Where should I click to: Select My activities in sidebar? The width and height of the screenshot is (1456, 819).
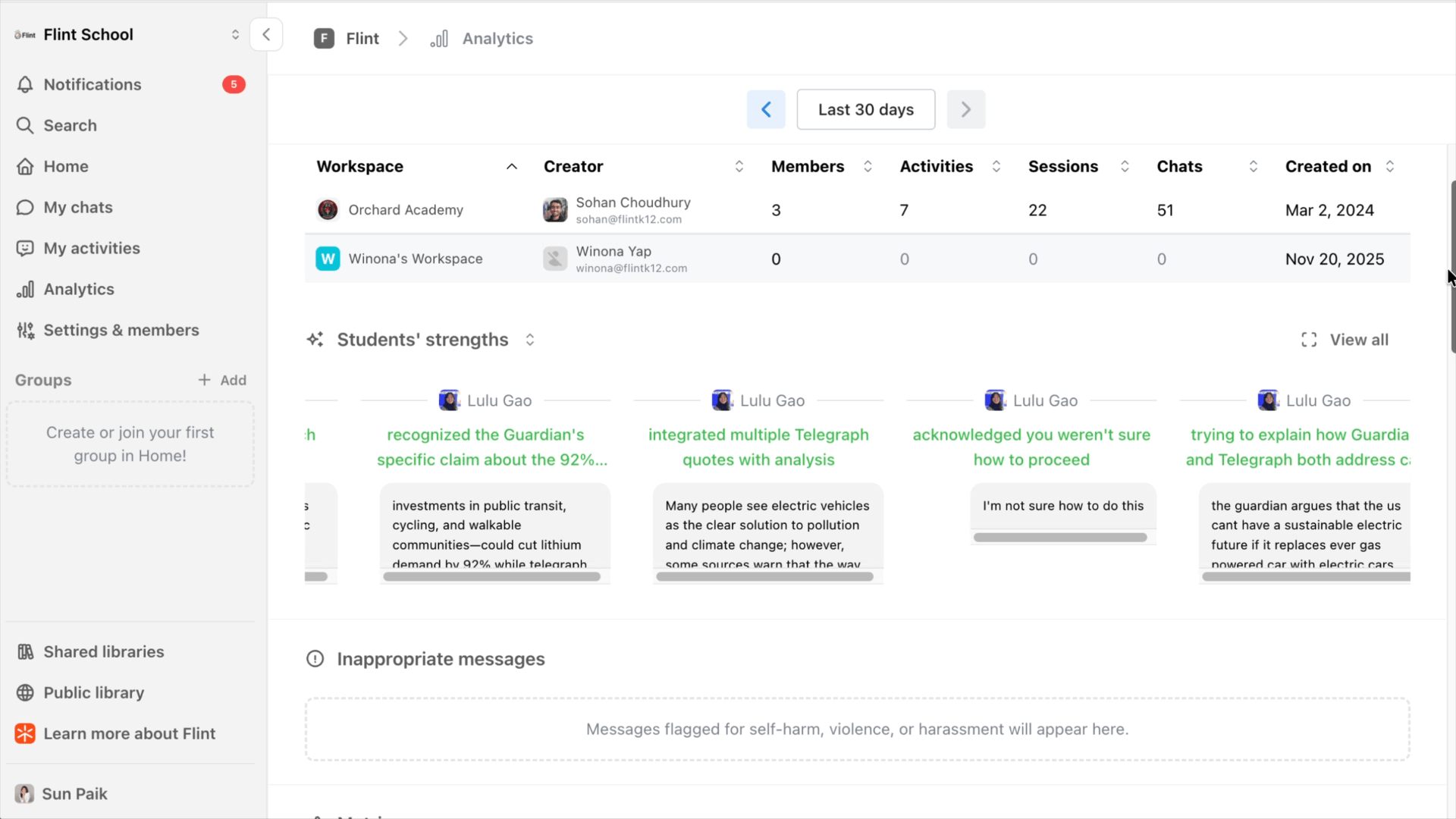click(91, 249)
